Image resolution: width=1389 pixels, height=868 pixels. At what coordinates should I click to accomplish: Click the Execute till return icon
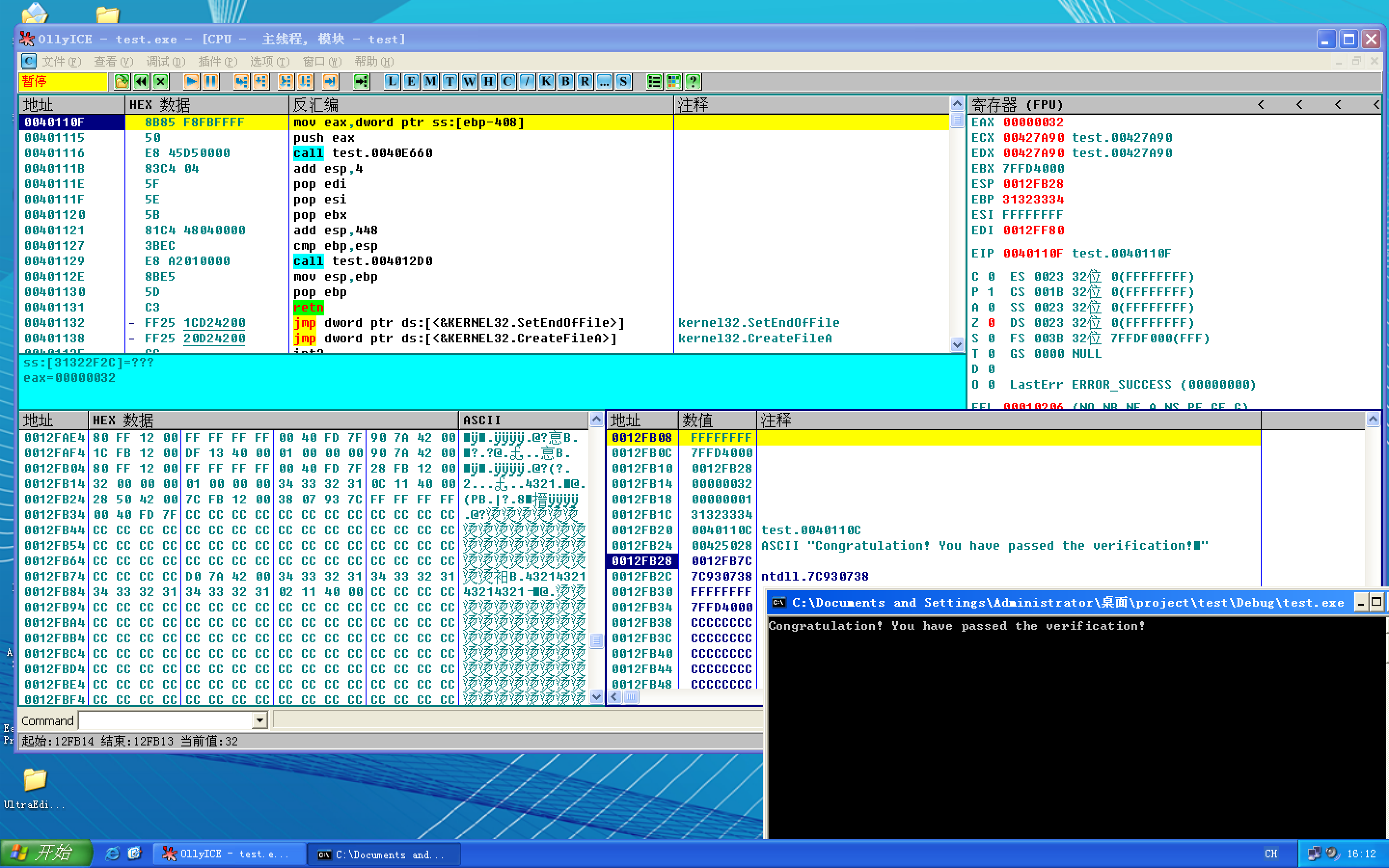330,81
